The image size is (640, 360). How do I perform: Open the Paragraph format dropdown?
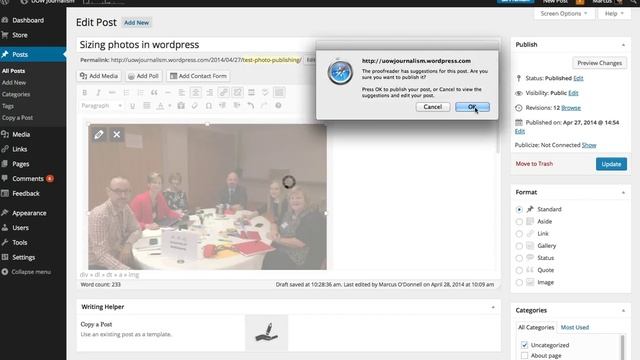(102, 106)
